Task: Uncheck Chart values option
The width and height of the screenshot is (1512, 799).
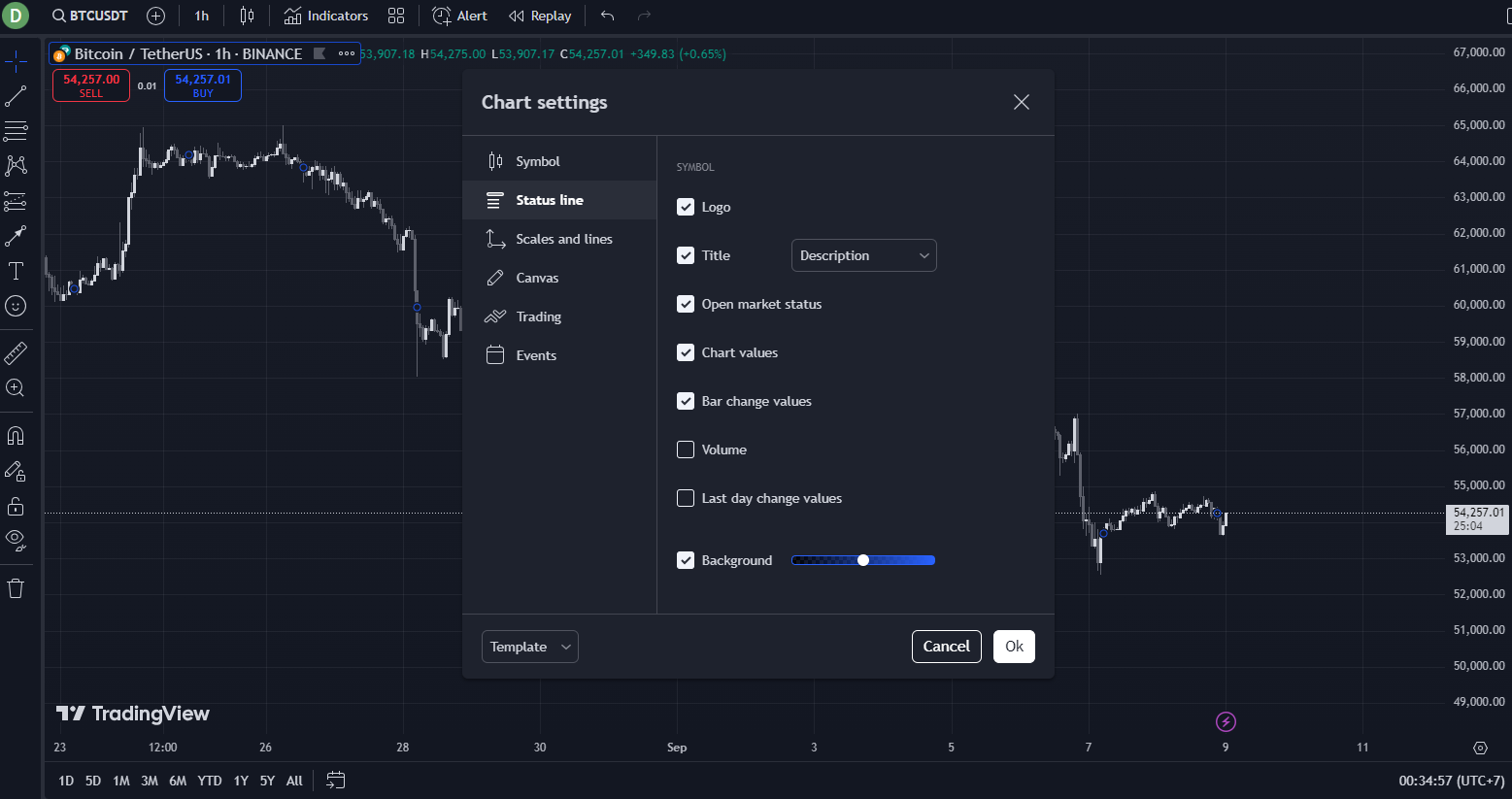Action: (686, 352)
